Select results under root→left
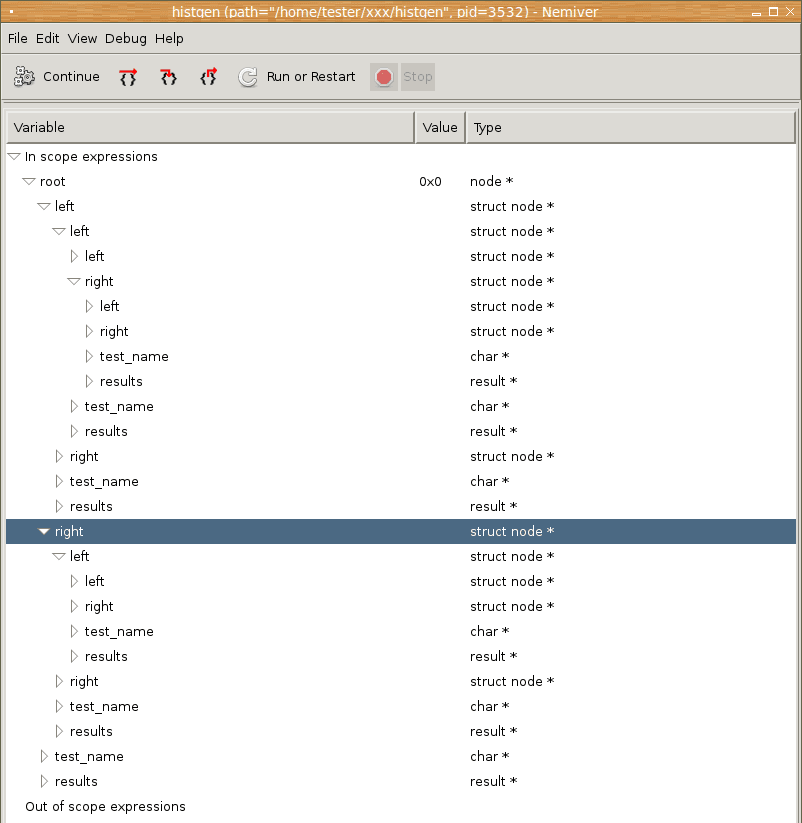 pyautogui.click(x=91, y=507)
